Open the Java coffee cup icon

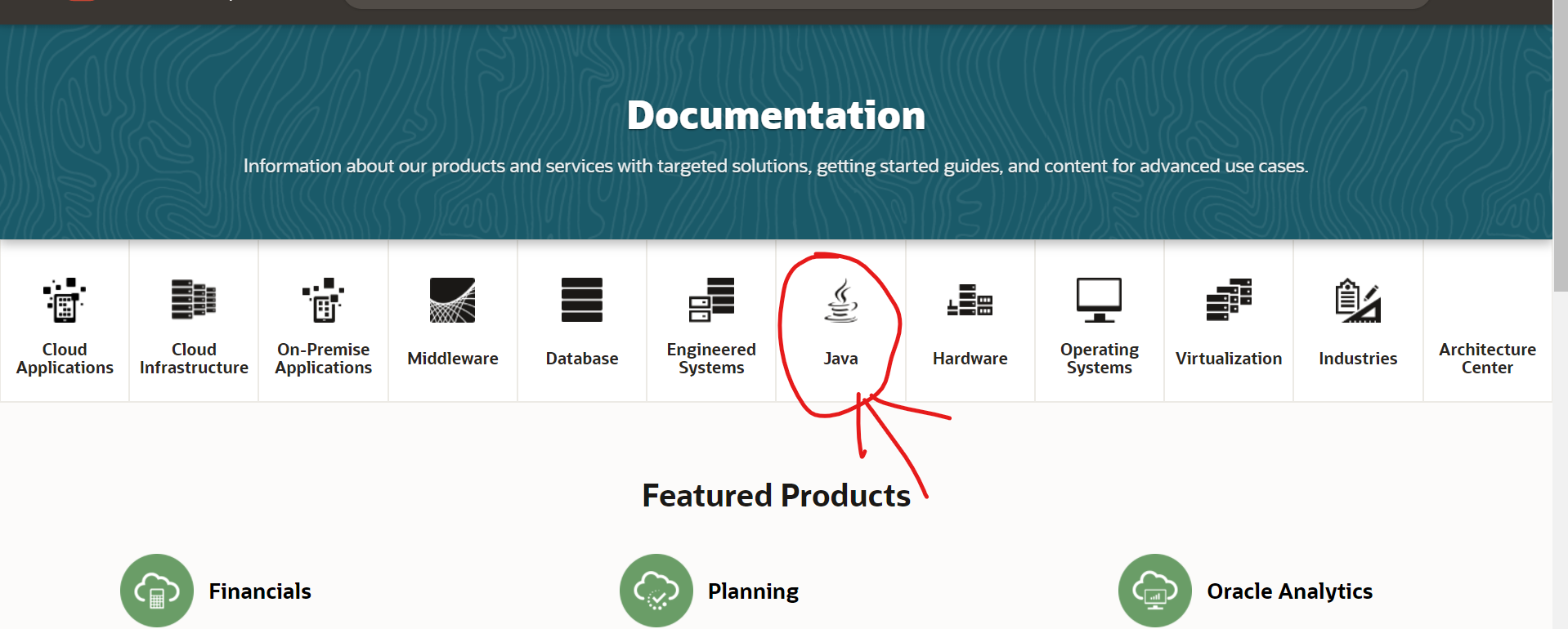pos(841,301)
